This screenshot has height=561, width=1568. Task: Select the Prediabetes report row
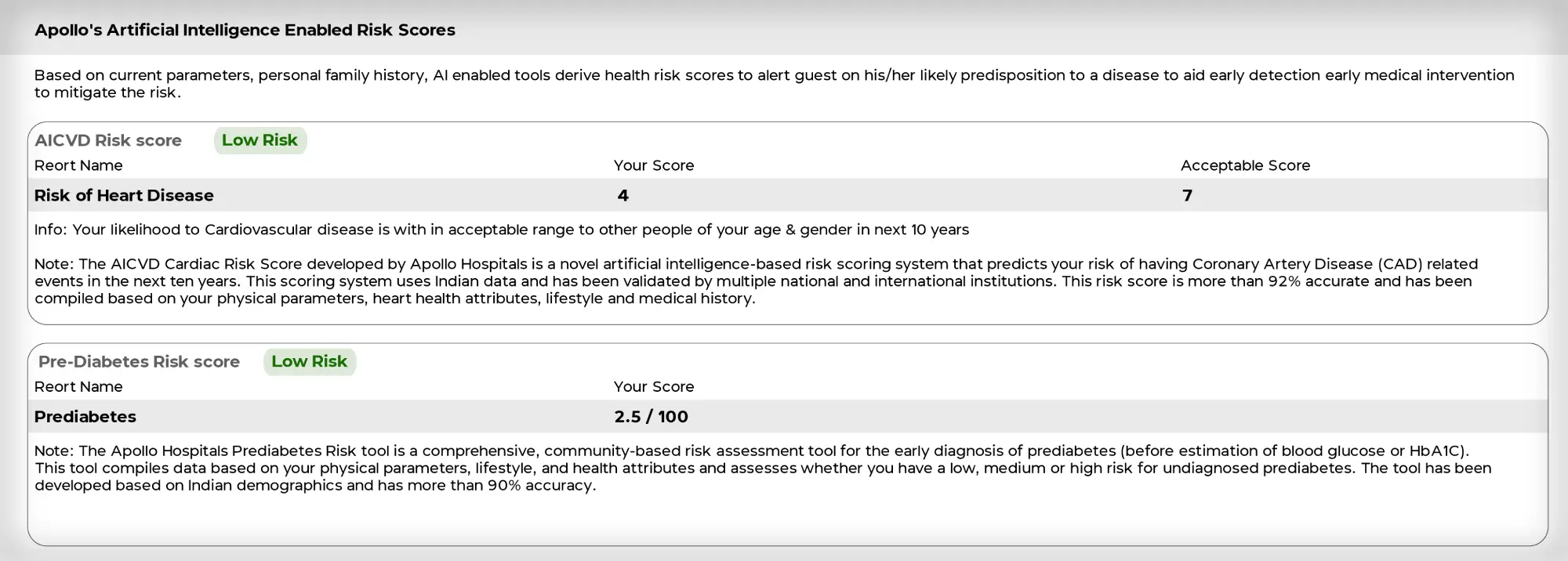pyautogui.click(x=788, y=417)
